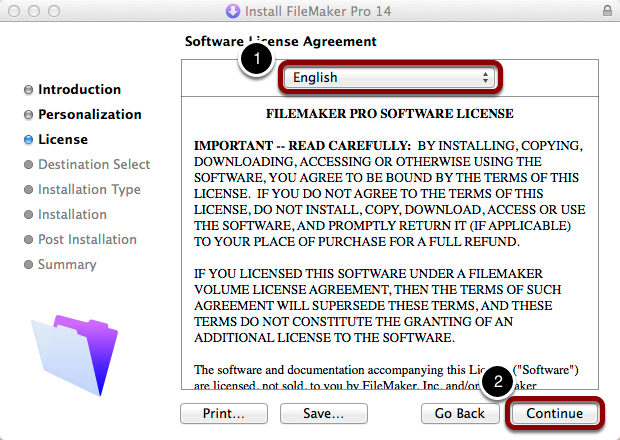The height and width of the screenshot is (440, 620).
Task: Select the Introduction step
Action: coord(79,89)
